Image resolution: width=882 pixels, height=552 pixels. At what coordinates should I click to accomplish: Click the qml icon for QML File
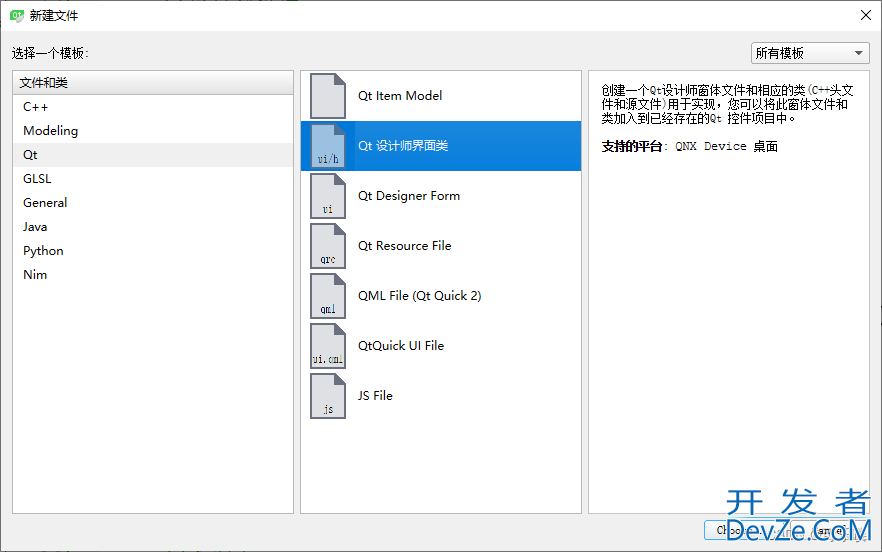[328, 296]
